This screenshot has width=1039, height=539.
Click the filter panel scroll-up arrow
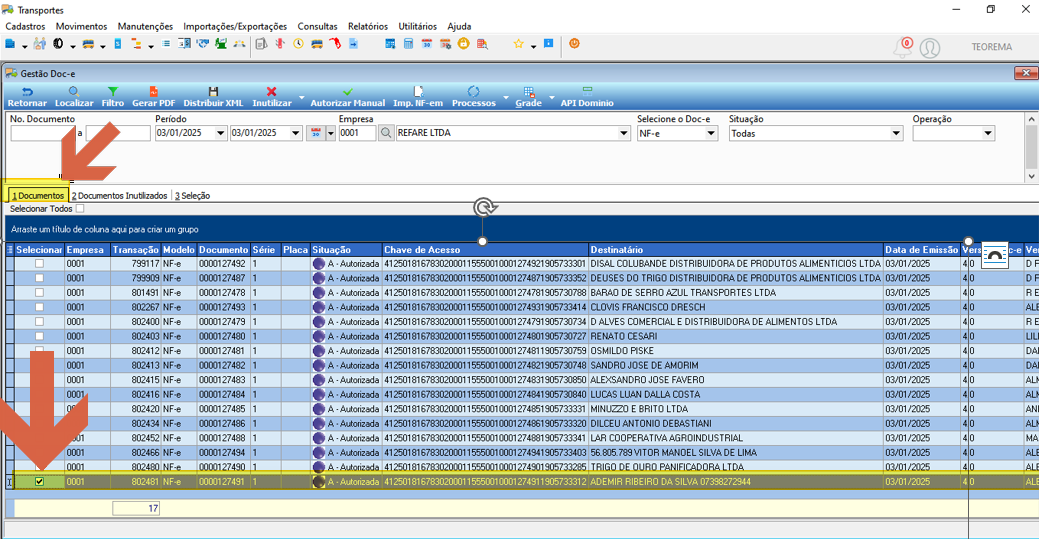(1031, 119)
